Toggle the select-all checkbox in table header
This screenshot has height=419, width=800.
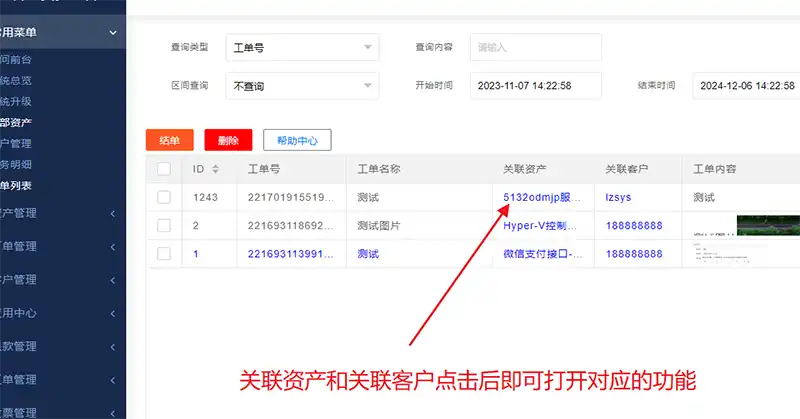164,169
